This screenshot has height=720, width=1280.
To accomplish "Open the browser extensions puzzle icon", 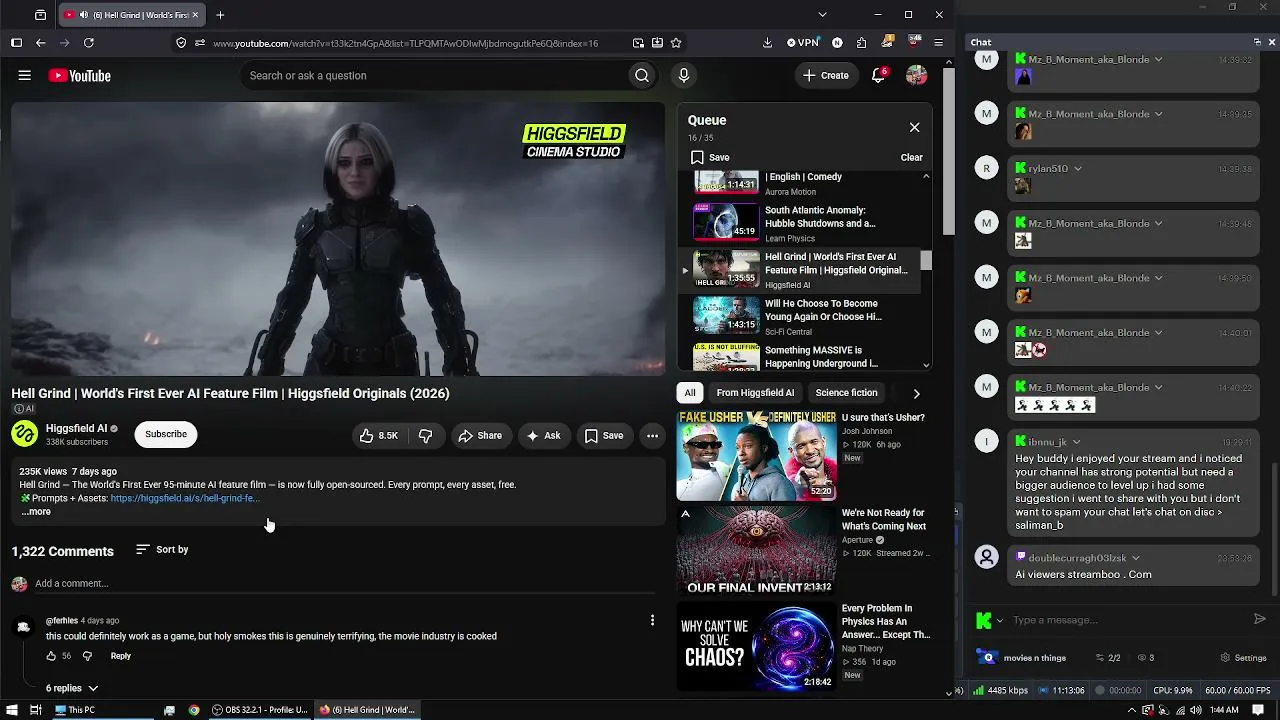I will pyautogui.click(x=862, y=43).
